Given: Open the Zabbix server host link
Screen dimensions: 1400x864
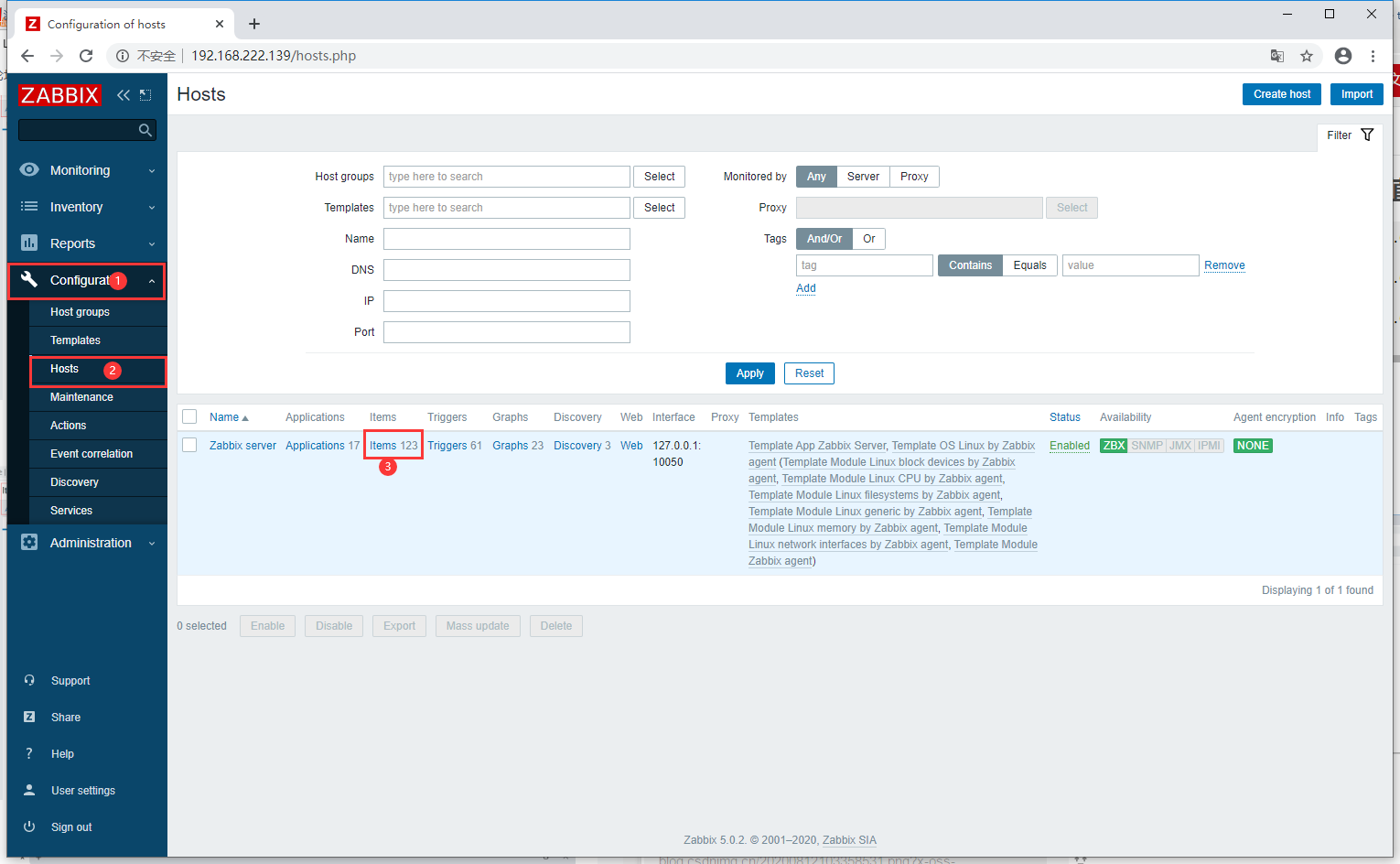Looking at the screenshot, I should tap(242, 446).
